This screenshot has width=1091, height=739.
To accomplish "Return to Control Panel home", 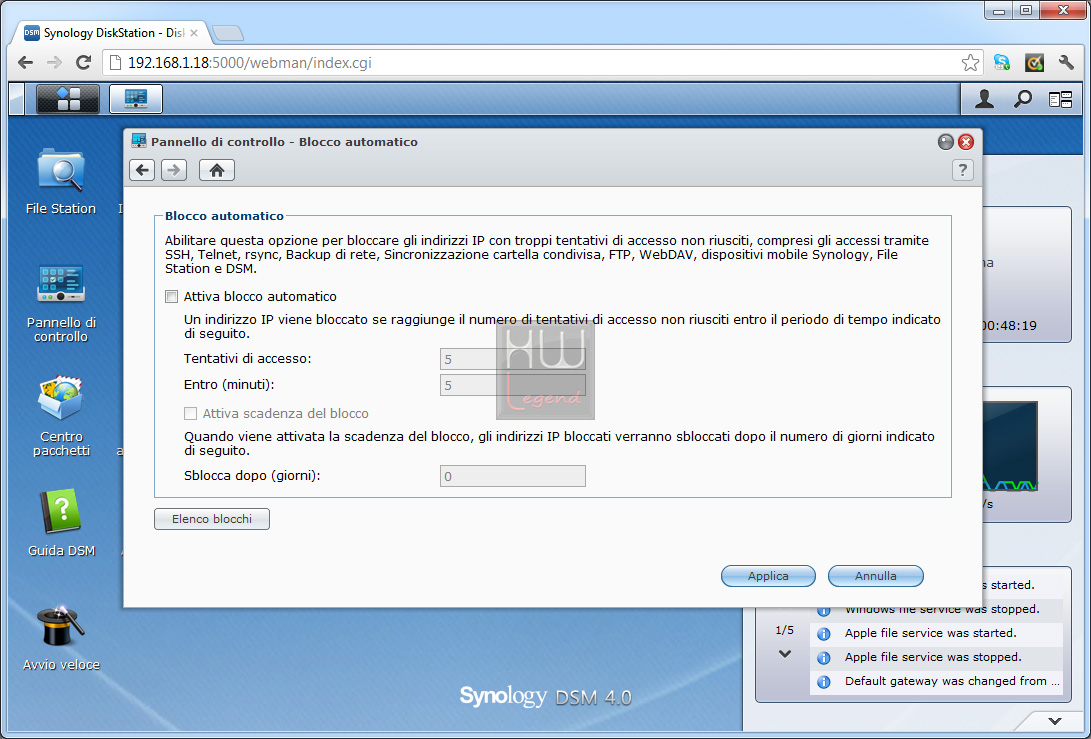I will 217,170.
